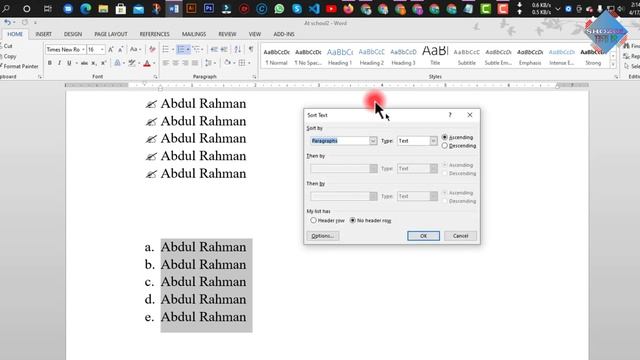Click the Copy command
The width and height of the screenshot is (640, 360).
tap(9, 56)
